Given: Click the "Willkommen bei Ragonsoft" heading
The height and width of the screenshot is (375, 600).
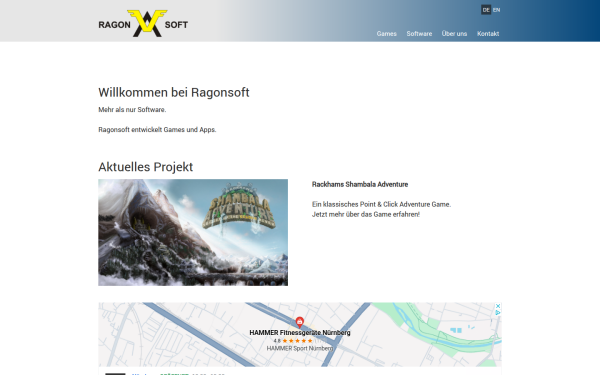Looking at the screenshot, I should [174, 92].
